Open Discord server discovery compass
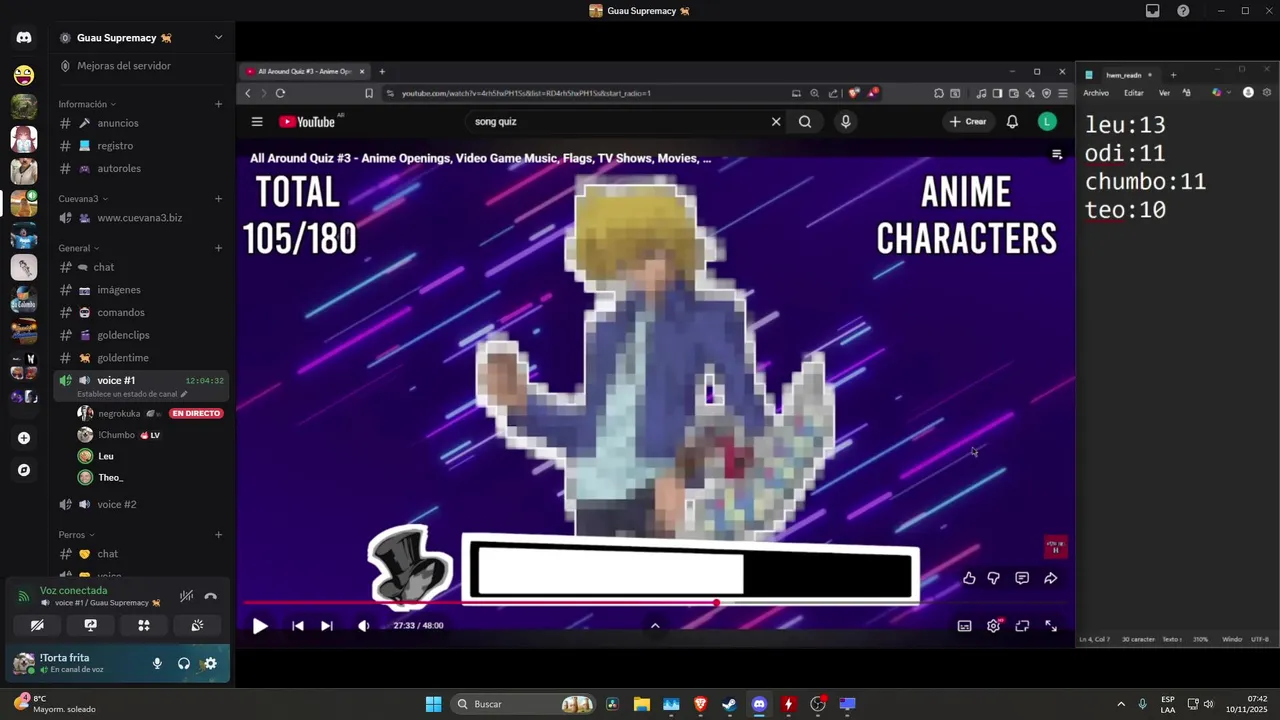 24,470
